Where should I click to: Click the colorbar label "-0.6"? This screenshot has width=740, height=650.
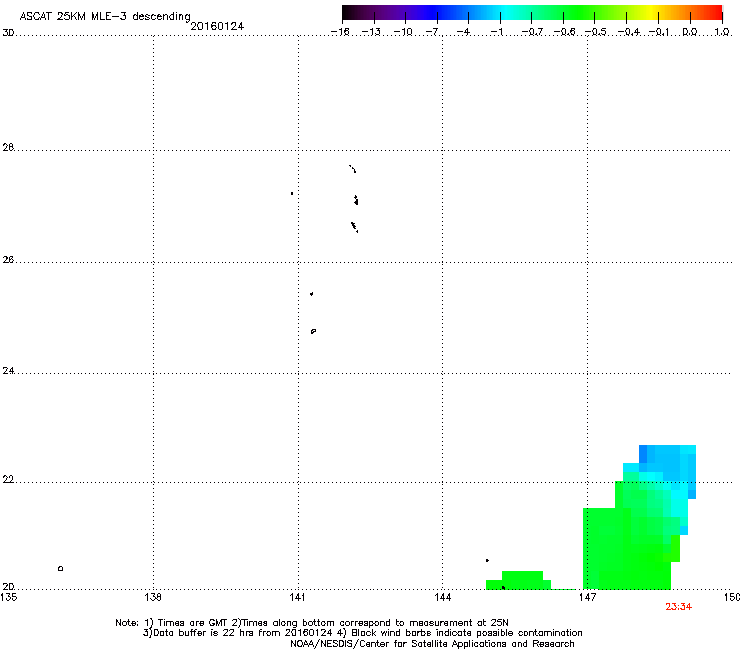564,32
